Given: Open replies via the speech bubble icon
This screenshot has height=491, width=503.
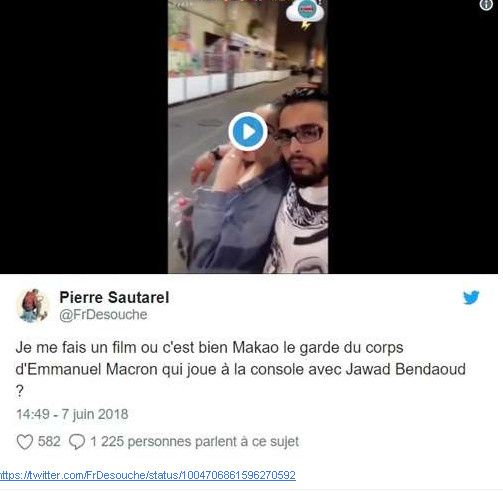Looking at the screenshot, I should coord(77,442).
